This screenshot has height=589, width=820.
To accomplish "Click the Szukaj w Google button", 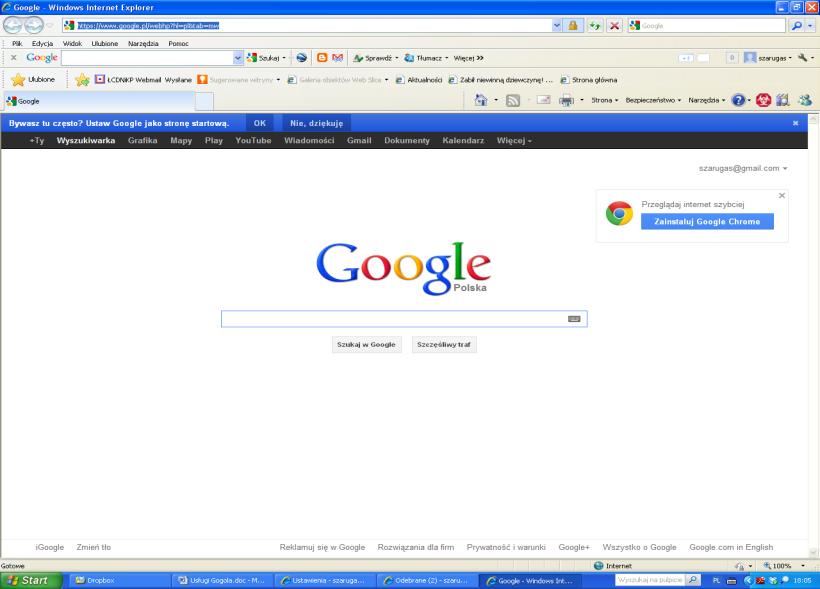I will point(366,345).
